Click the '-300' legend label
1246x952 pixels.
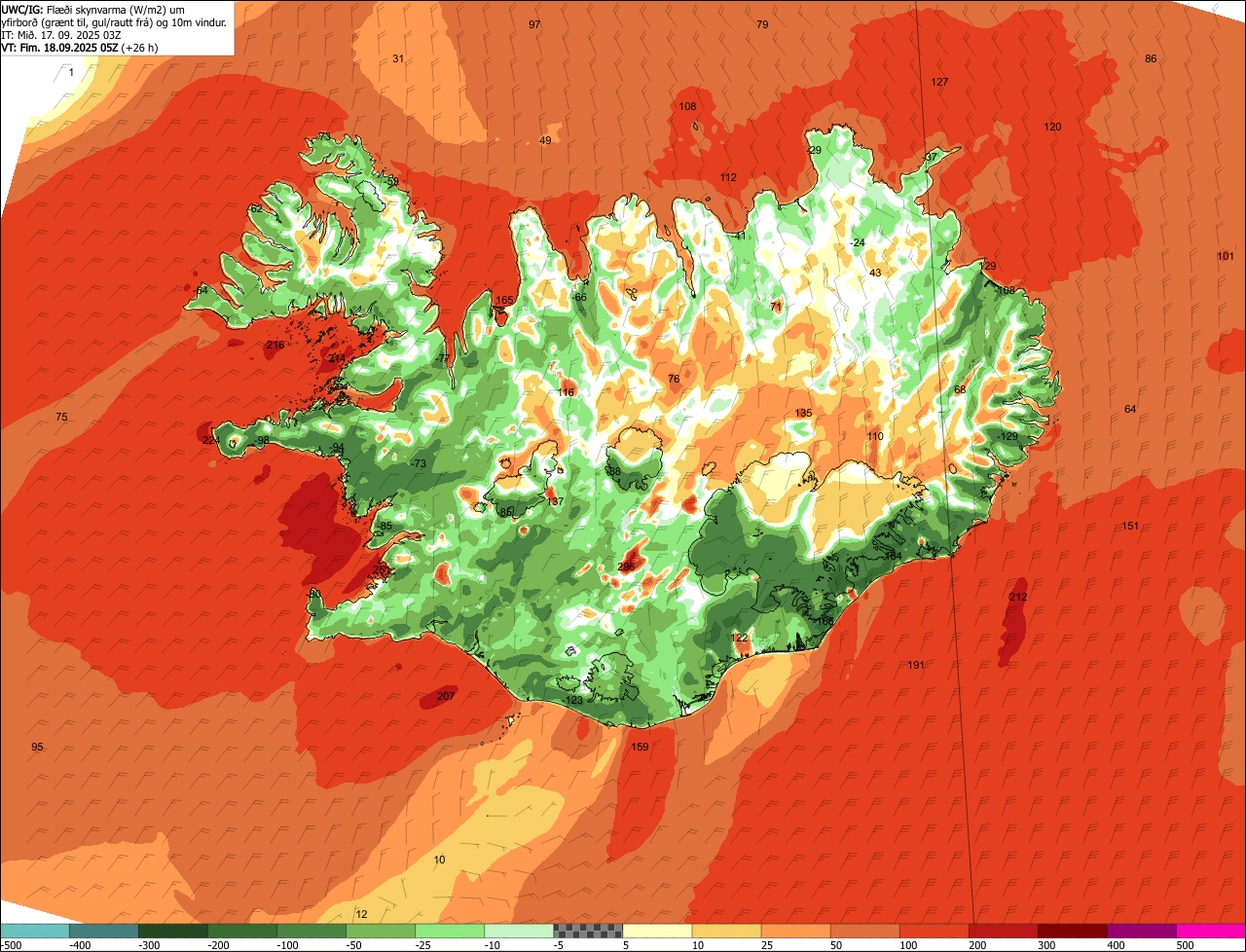click(149, 945)
